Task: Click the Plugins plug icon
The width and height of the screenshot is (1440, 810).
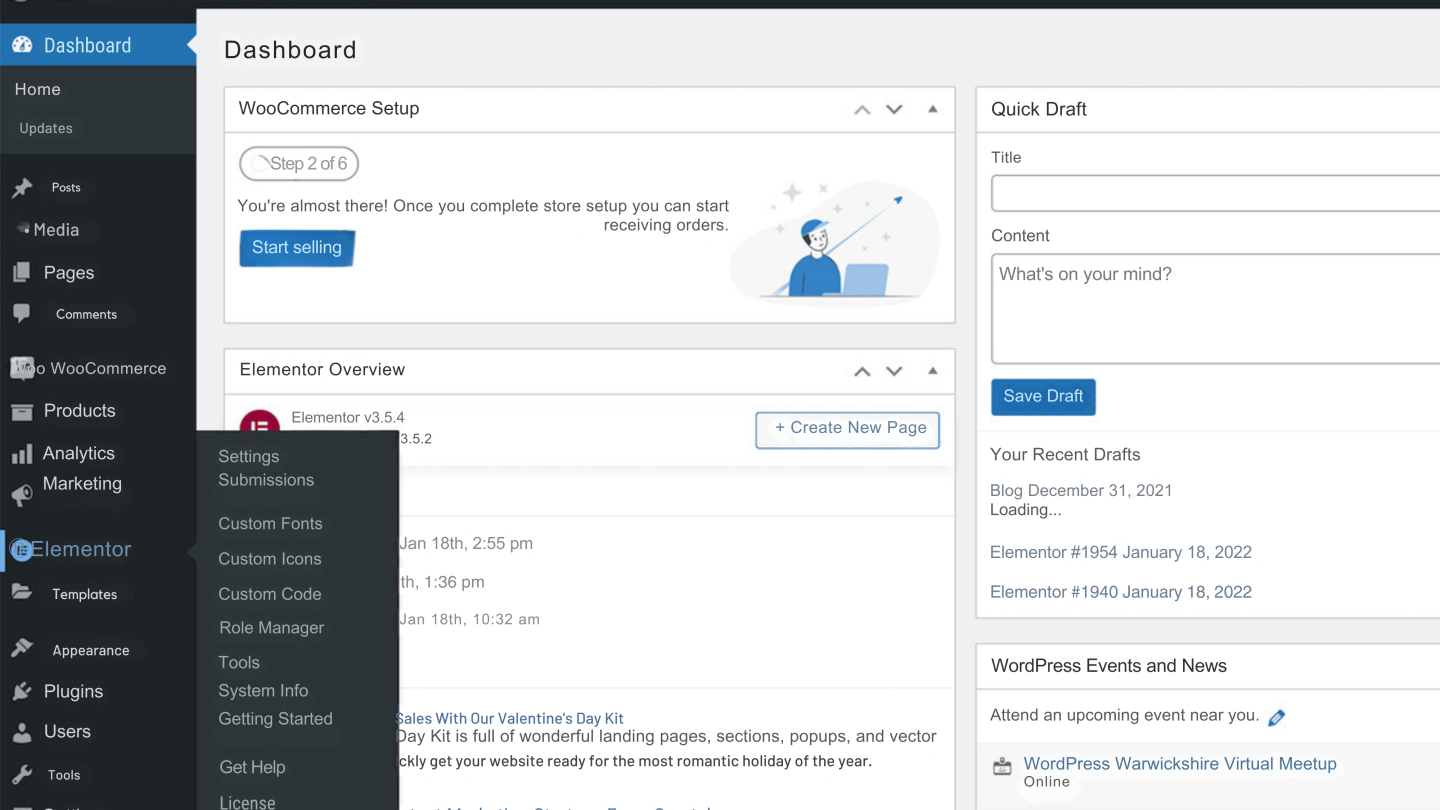Action: (x=21, y=691)
